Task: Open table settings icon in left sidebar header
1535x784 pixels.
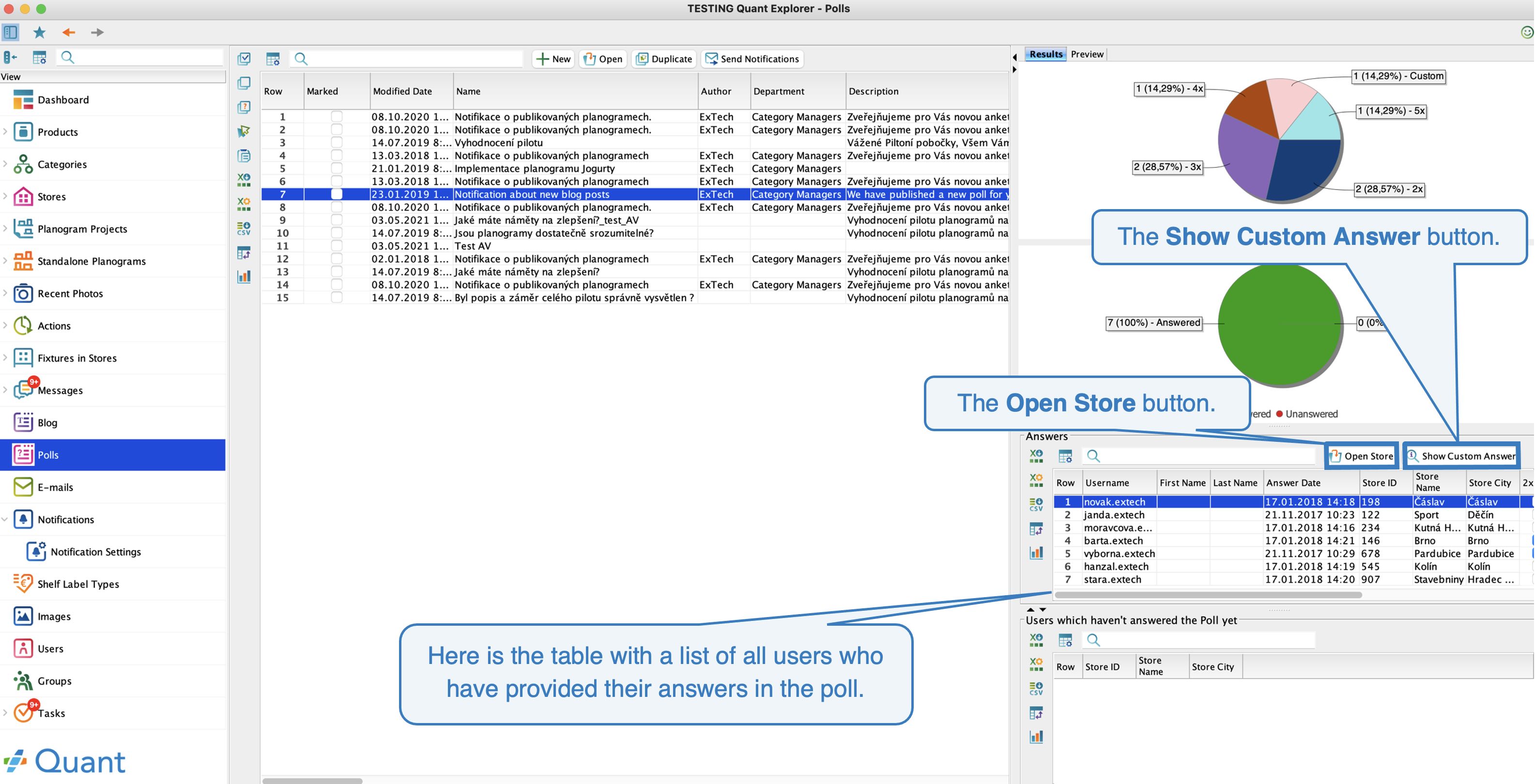Action: pyautogui.click(x=39, y=57)
